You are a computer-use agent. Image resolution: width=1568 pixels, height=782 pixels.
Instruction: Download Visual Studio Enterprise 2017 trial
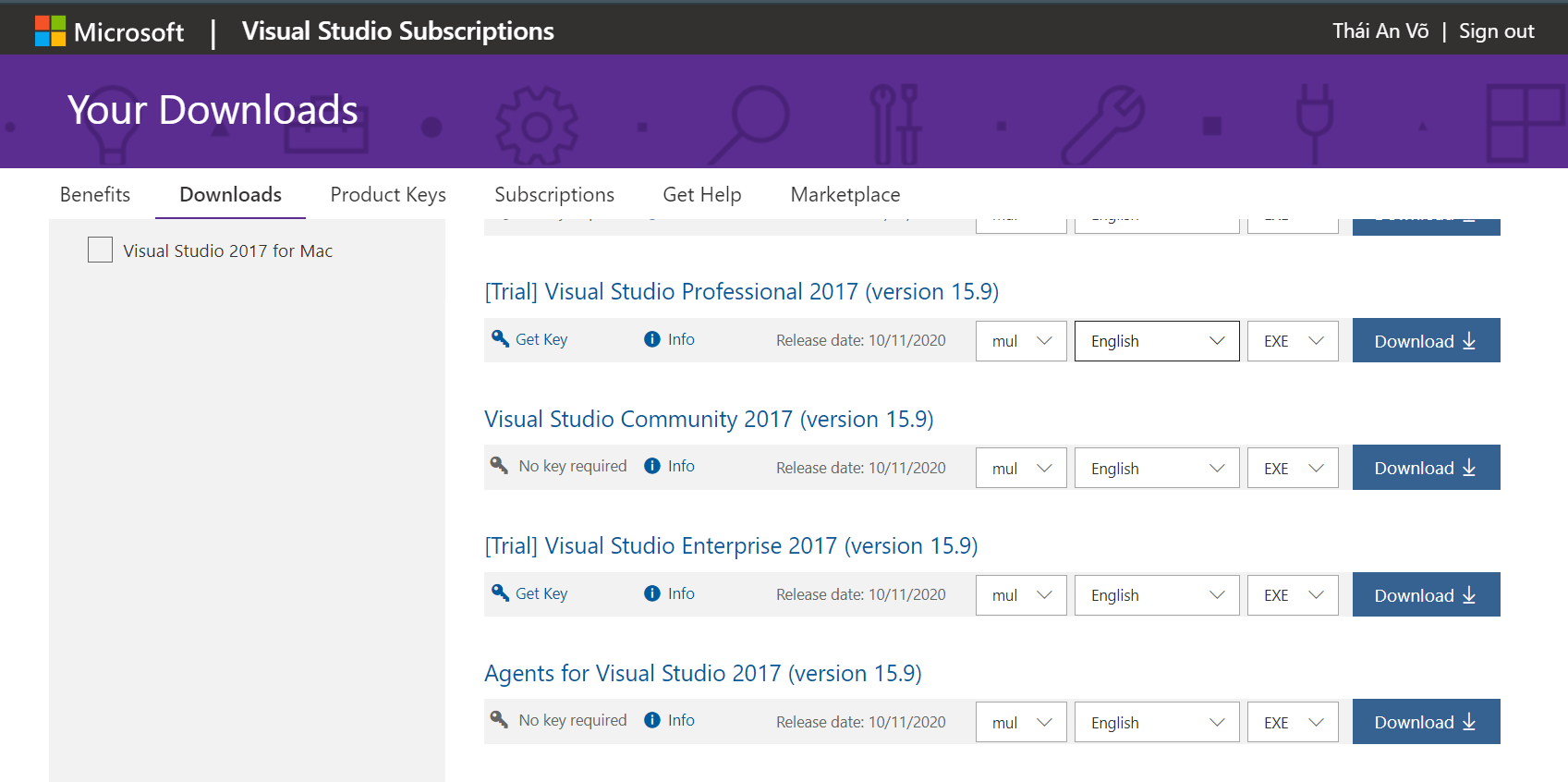pyautogui.click(x=1426, y=594)
